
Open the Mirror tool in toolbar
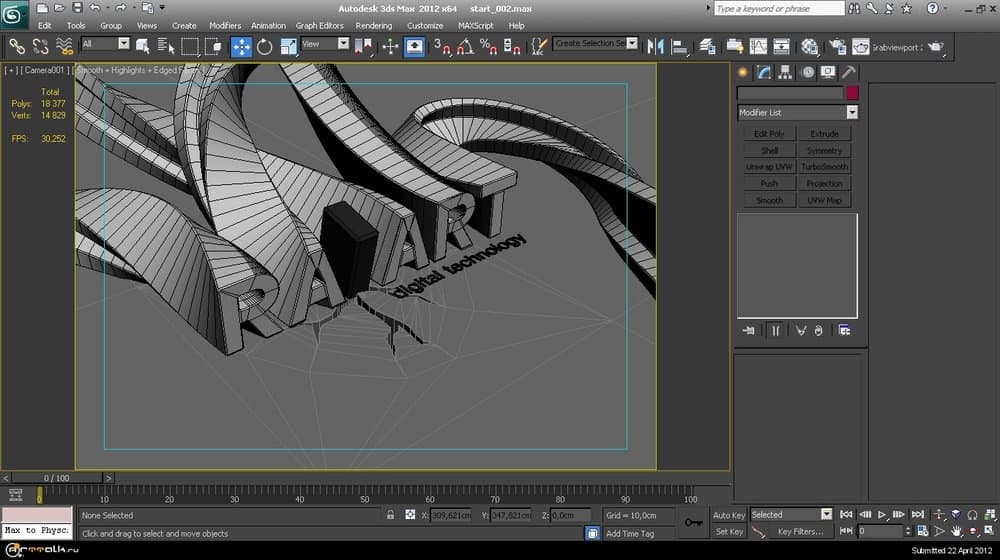pos(656,46)
